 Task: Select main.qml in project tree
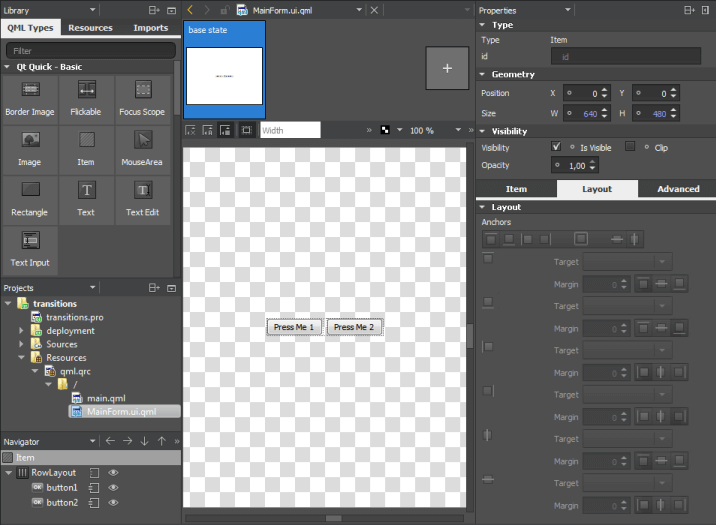[106, 398]
